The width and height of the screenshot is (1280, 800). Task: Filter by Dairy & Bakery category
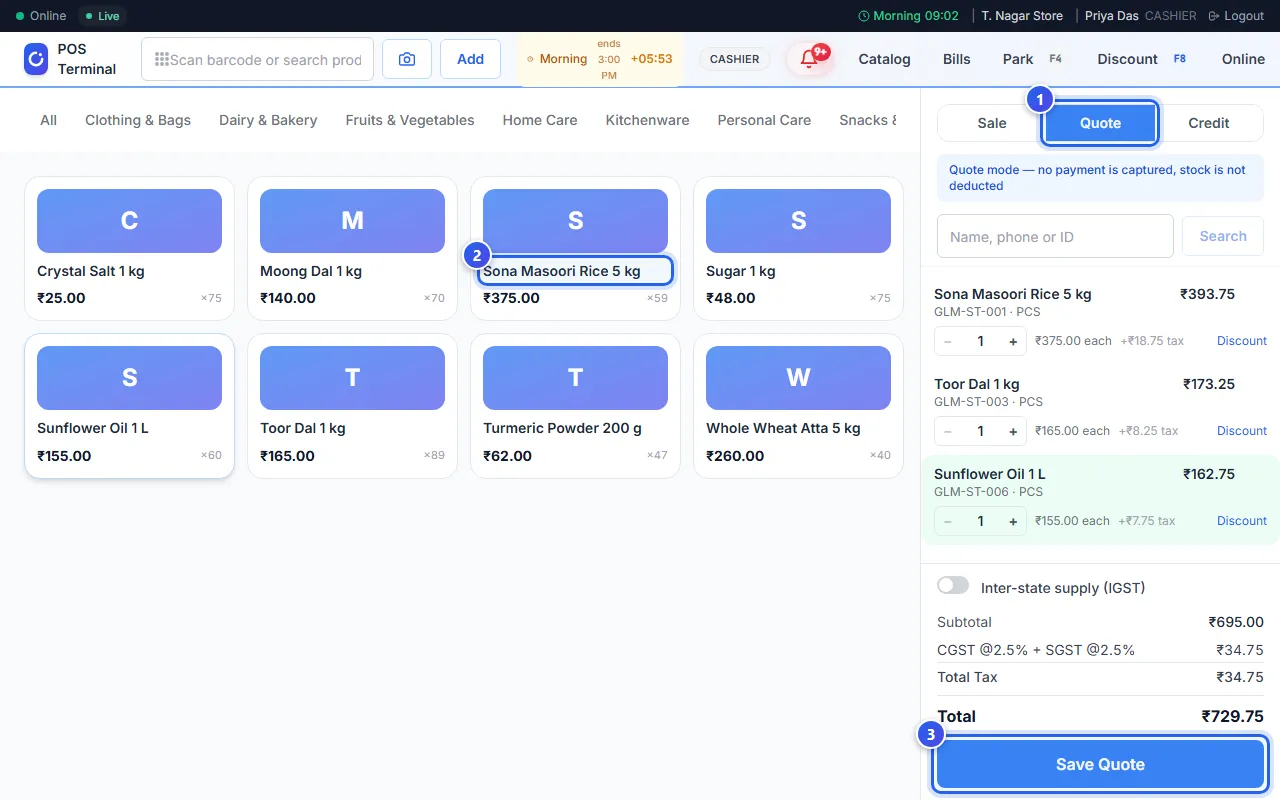click(268, 120)
